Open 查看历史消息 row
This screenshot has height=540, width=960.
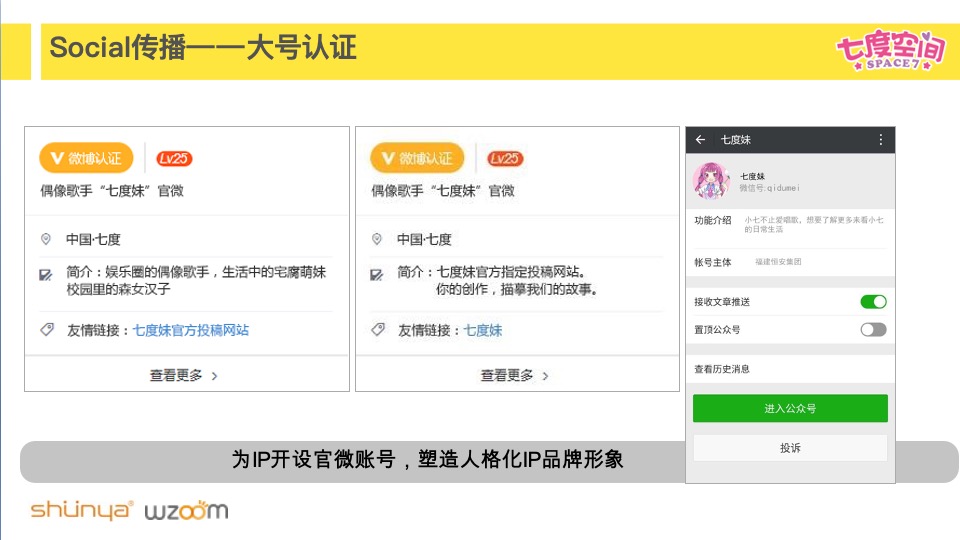coord(790,369)
